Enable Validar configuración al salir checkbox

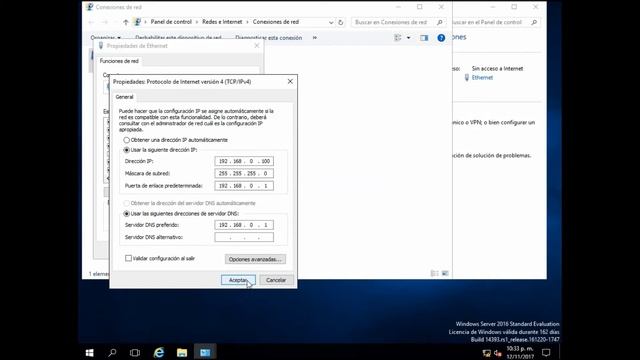128,258
